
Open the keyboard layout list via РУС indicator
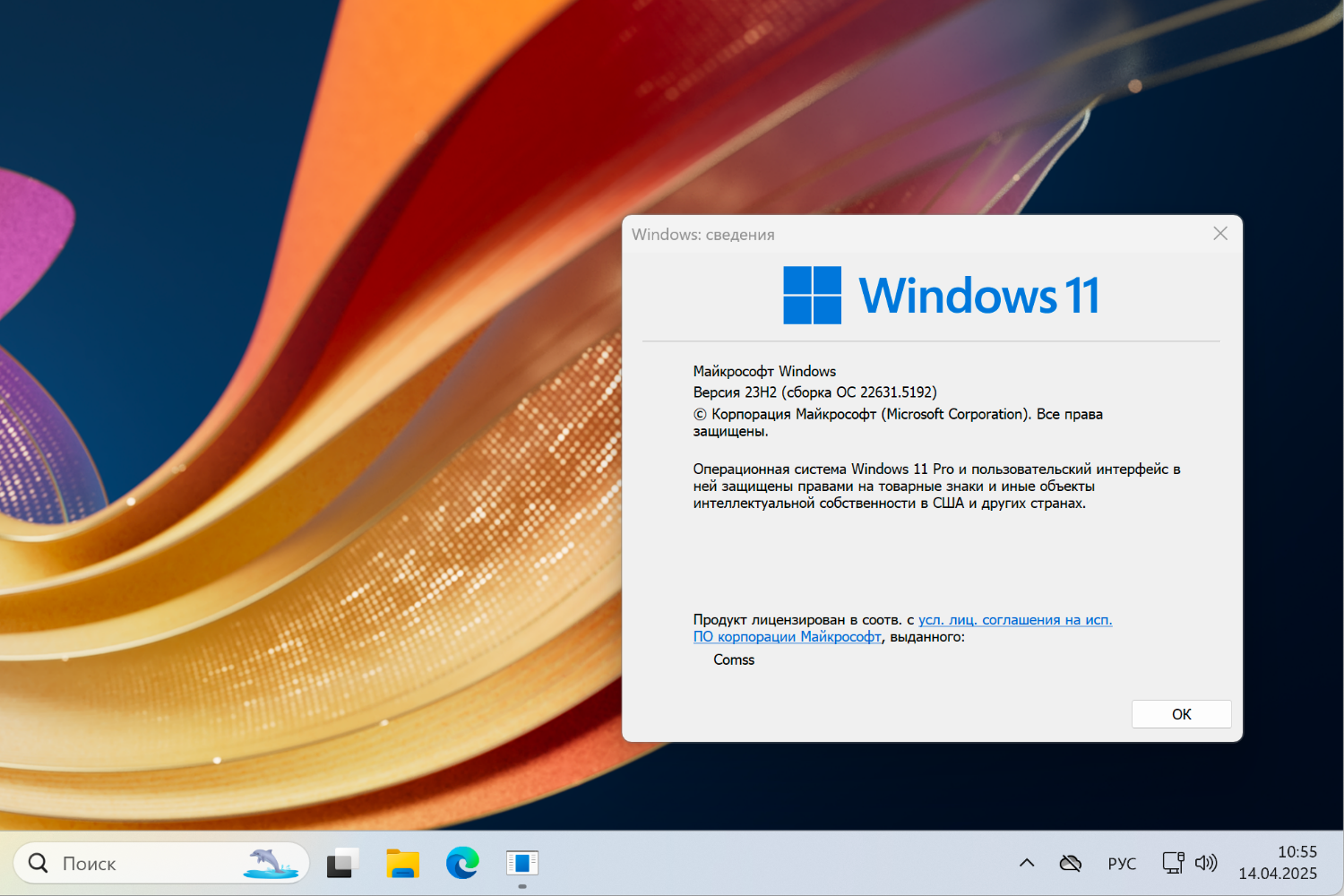(1122, 863)
